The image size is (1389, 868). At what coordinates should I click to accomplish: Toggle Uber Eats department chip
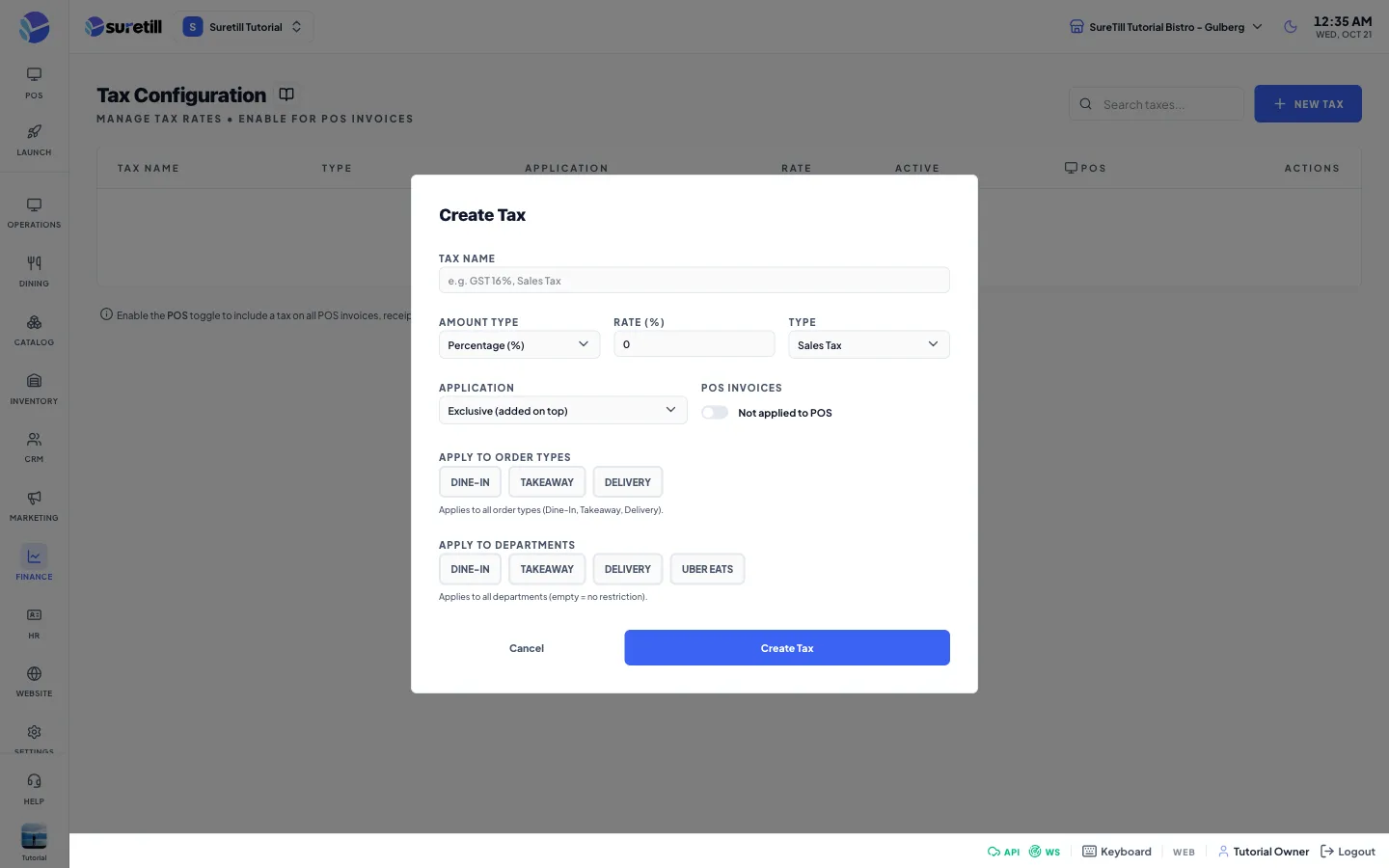[x=707, y=569]
